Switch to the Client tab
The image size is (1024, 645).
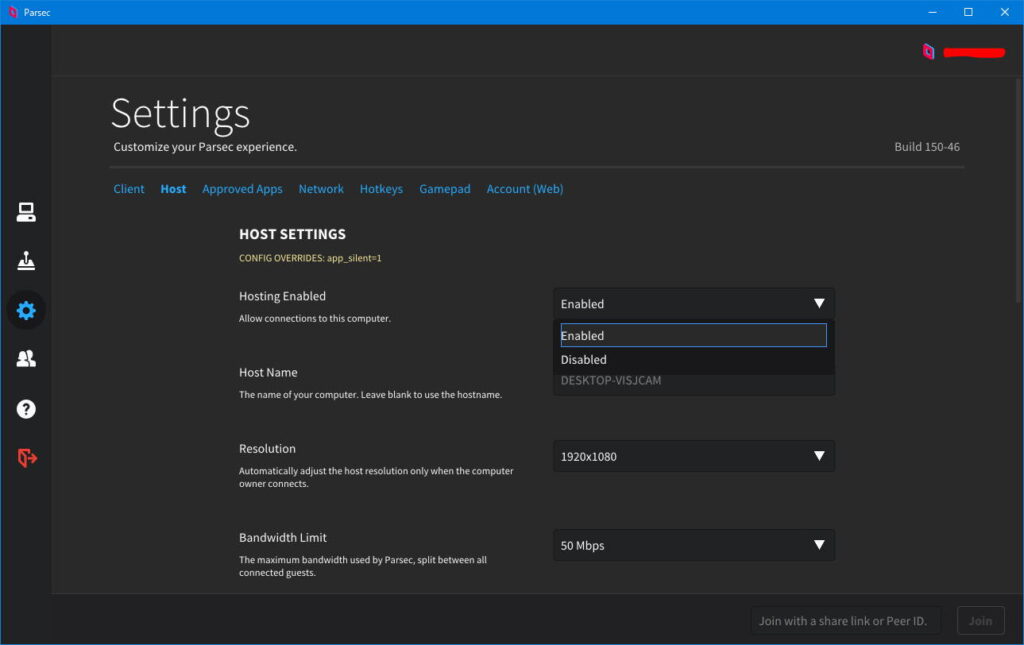(129, 189)
